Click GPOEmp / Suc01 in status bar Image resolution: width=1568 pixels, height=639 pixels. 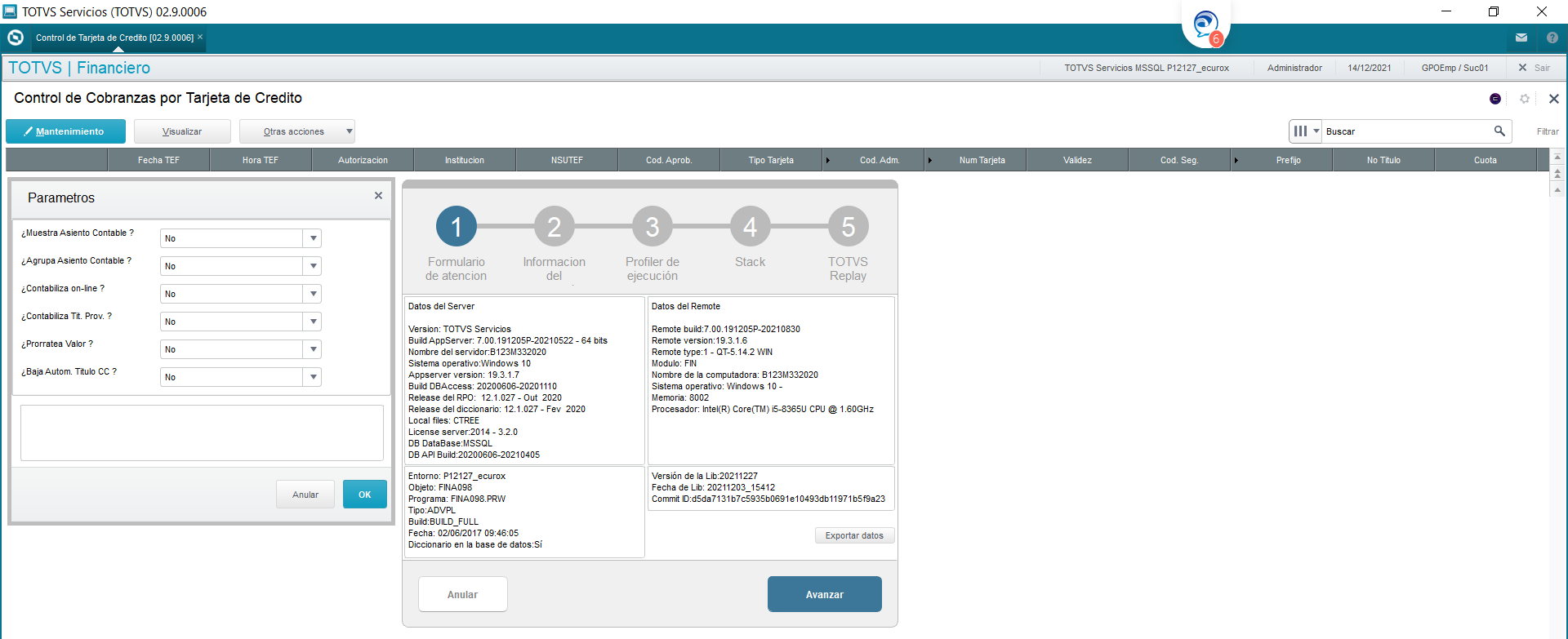click(x=1454, y=68)
